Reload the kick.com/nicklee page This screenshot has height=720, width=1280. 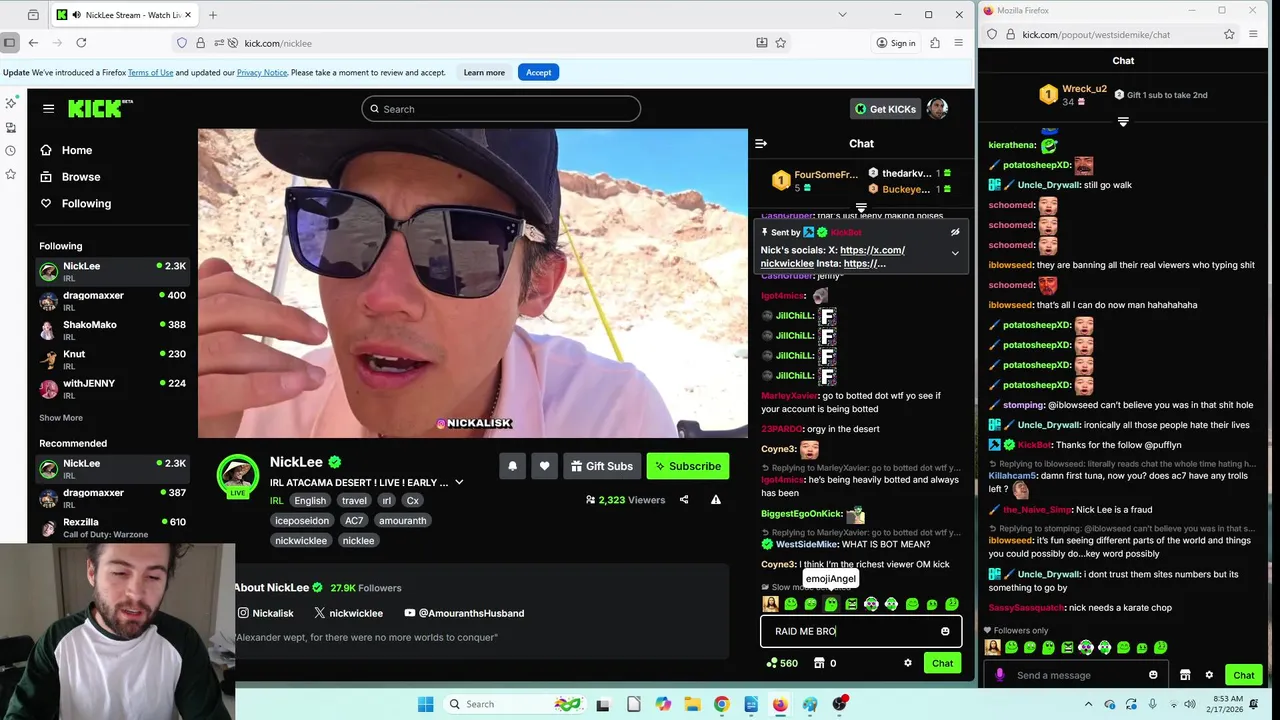pyautogui.click(x=81, y=43)
